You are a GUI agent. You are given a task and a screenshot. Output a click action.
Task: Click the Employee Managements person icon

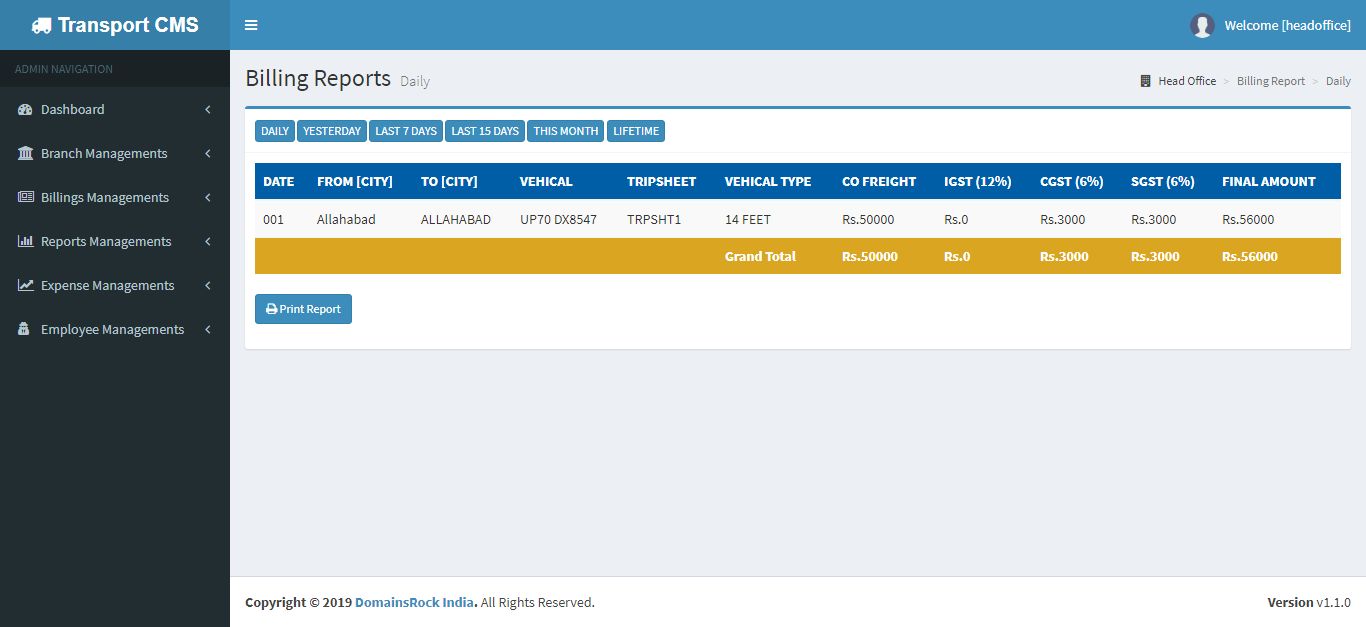pos(24,329)
